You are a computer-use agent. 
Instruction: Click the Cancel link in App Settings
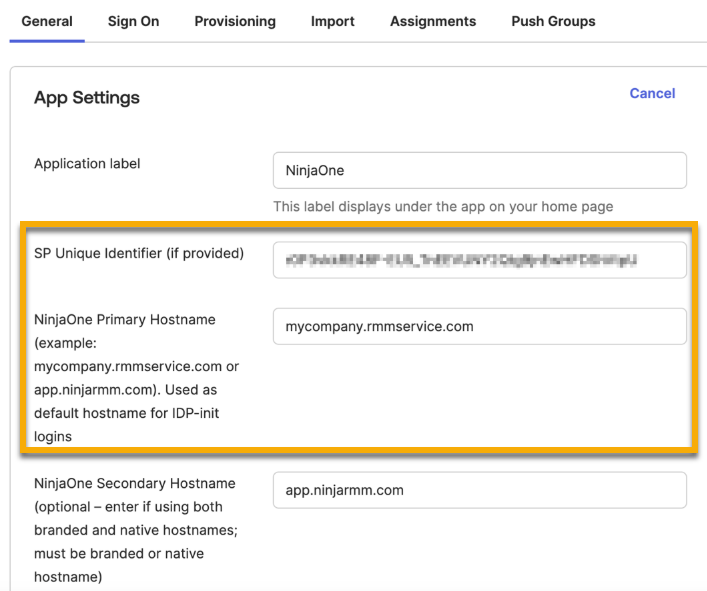pyautogui.click(x=652, y=93)
